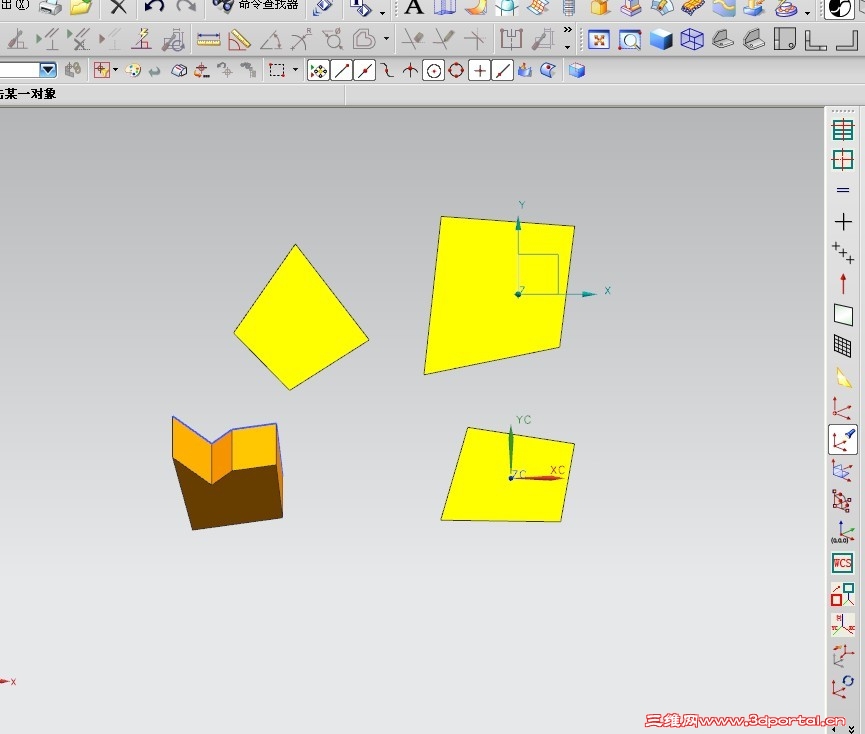Switch to Shaded solid cube display

[660, 40]
